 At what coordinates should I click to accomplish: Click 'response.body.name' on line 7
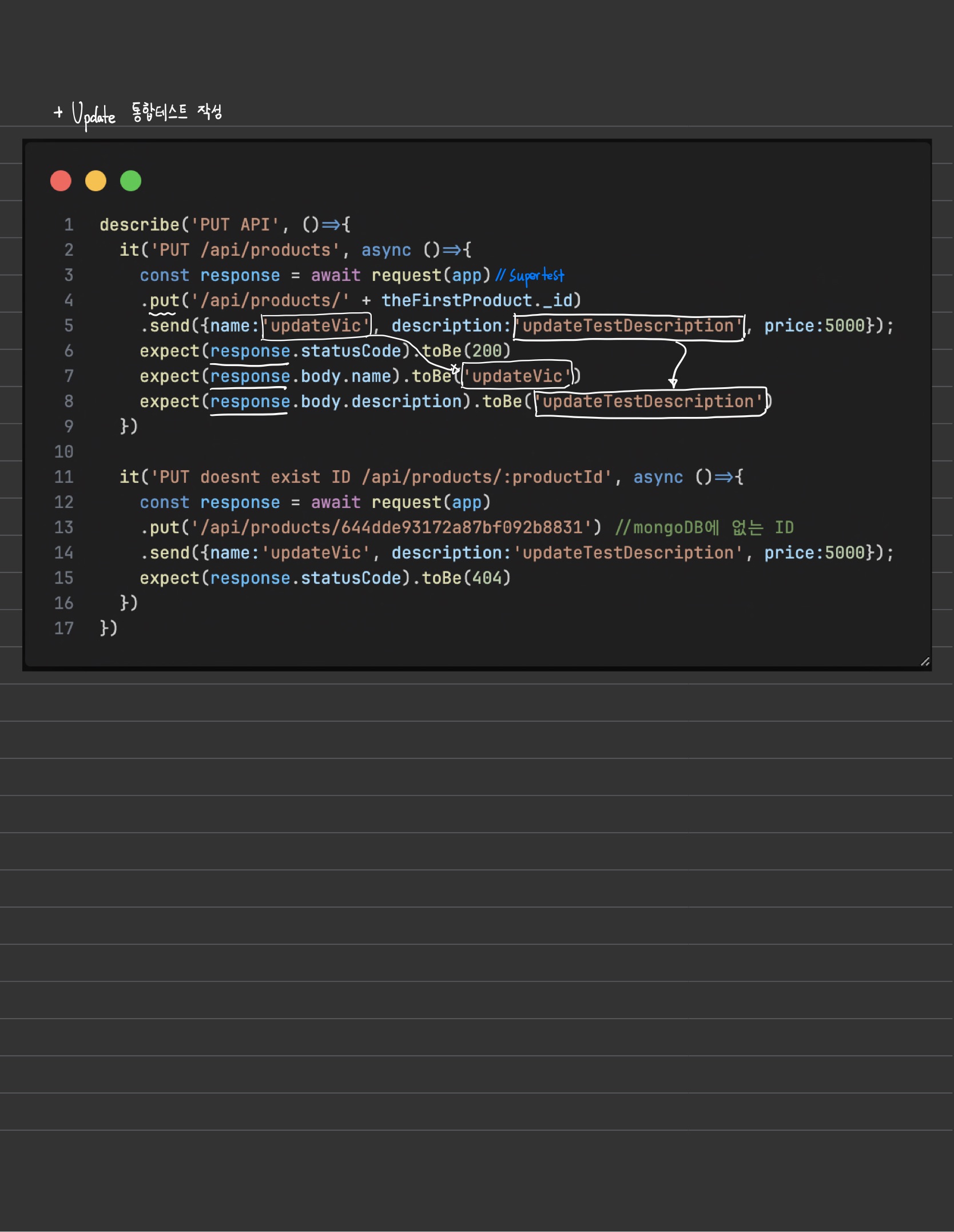click(x=300, y=376)
